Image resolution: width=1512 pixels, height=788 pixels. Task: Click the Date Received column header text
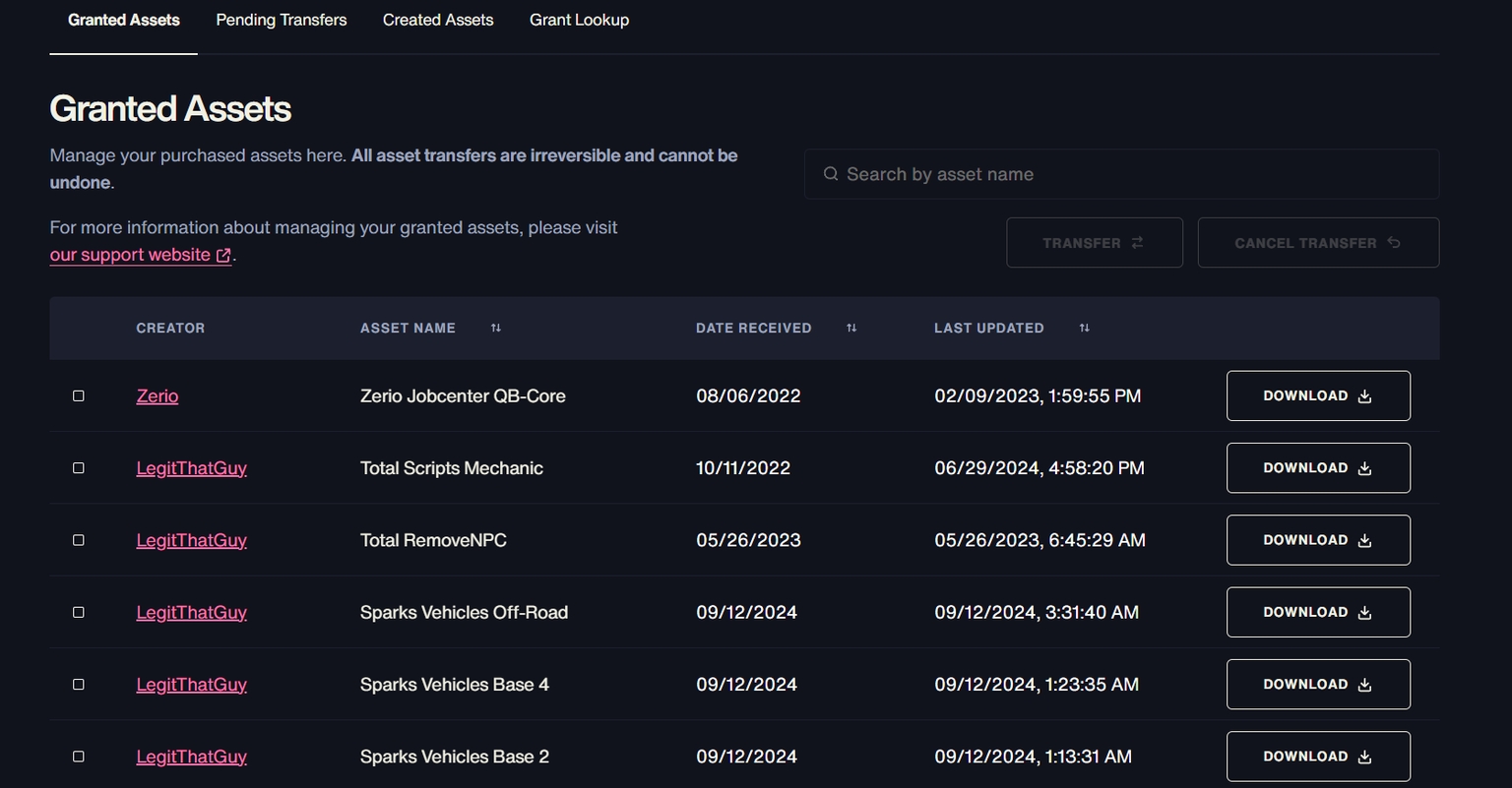(x=754, y=328)
